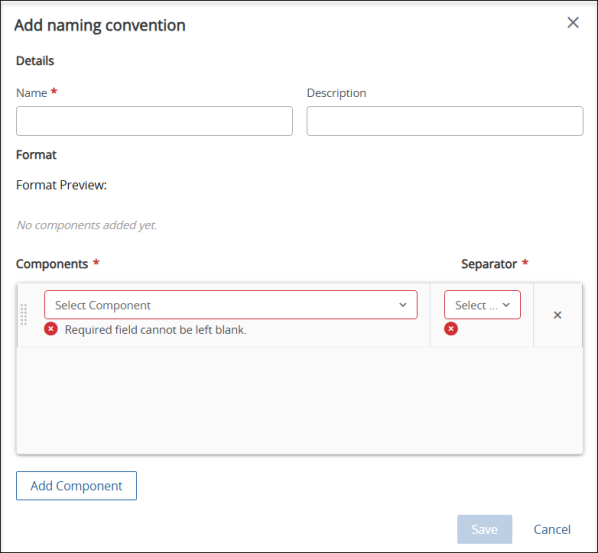
Task: Open the Select Component dropdown
Action: click(231, 305)
